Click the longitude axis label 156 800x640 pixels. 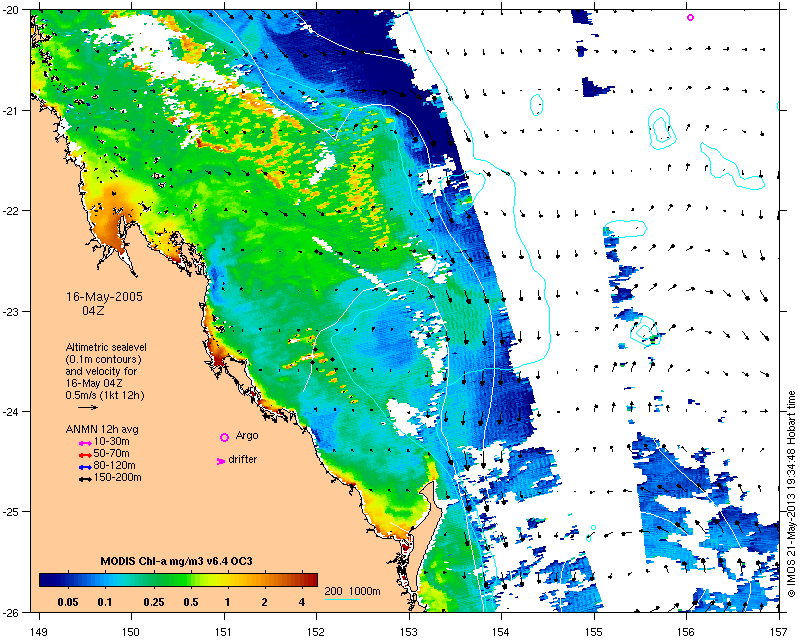(686, 632)
